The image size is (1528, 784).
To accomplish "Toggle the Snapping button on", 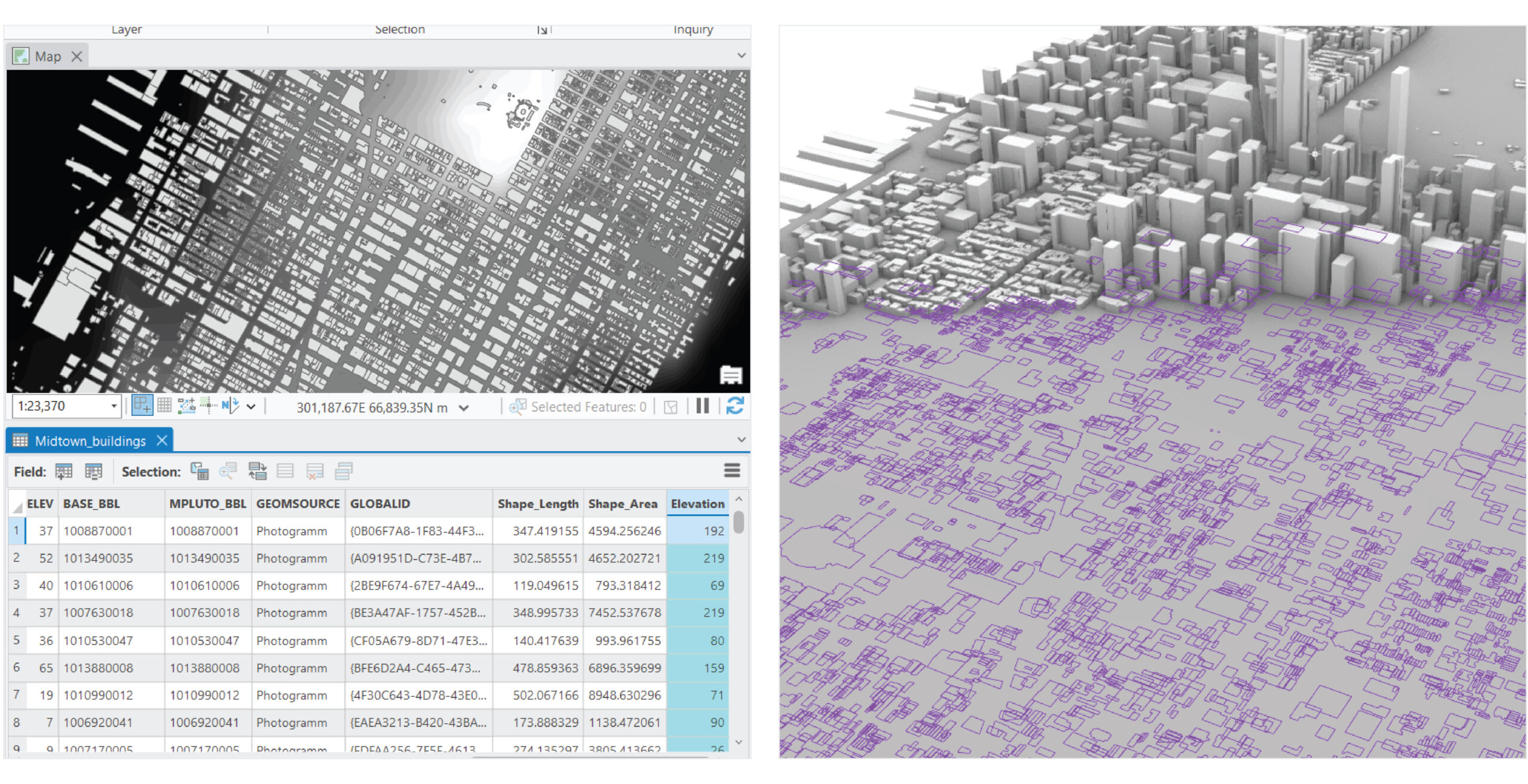I will pos(142,406).
